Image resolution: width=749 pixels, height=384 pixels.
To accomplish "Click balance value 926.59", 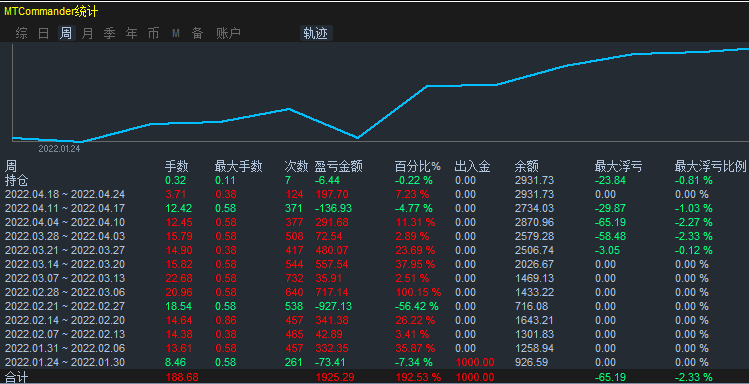I will (x=532, y=362).
